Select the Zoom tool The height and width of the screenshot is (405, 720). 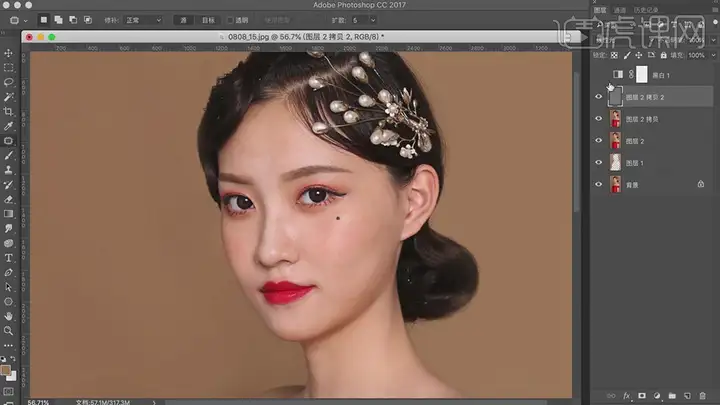click(x=8, y=331)
